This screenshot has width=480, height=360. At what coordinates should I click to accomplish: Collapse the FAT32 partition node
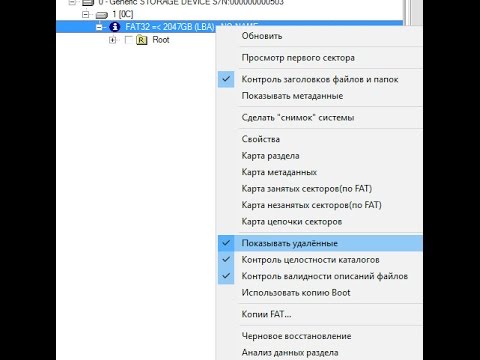99,27
